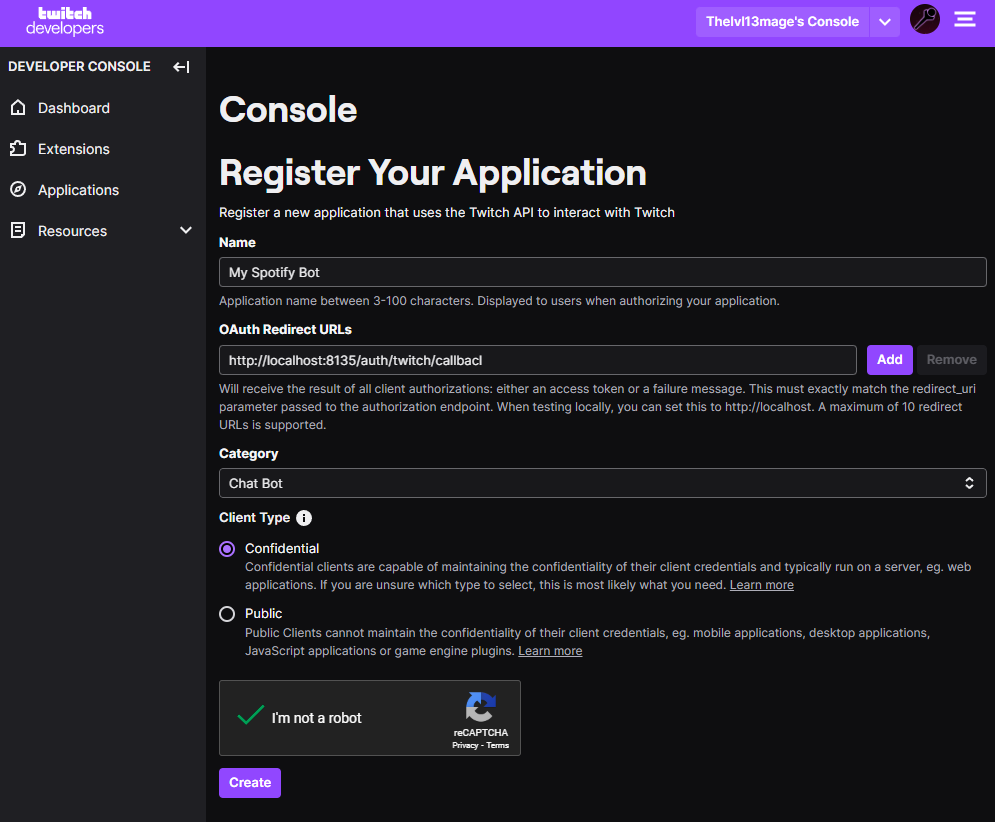
Task: Click the Dashboard home icon
Action: (18, 108)
